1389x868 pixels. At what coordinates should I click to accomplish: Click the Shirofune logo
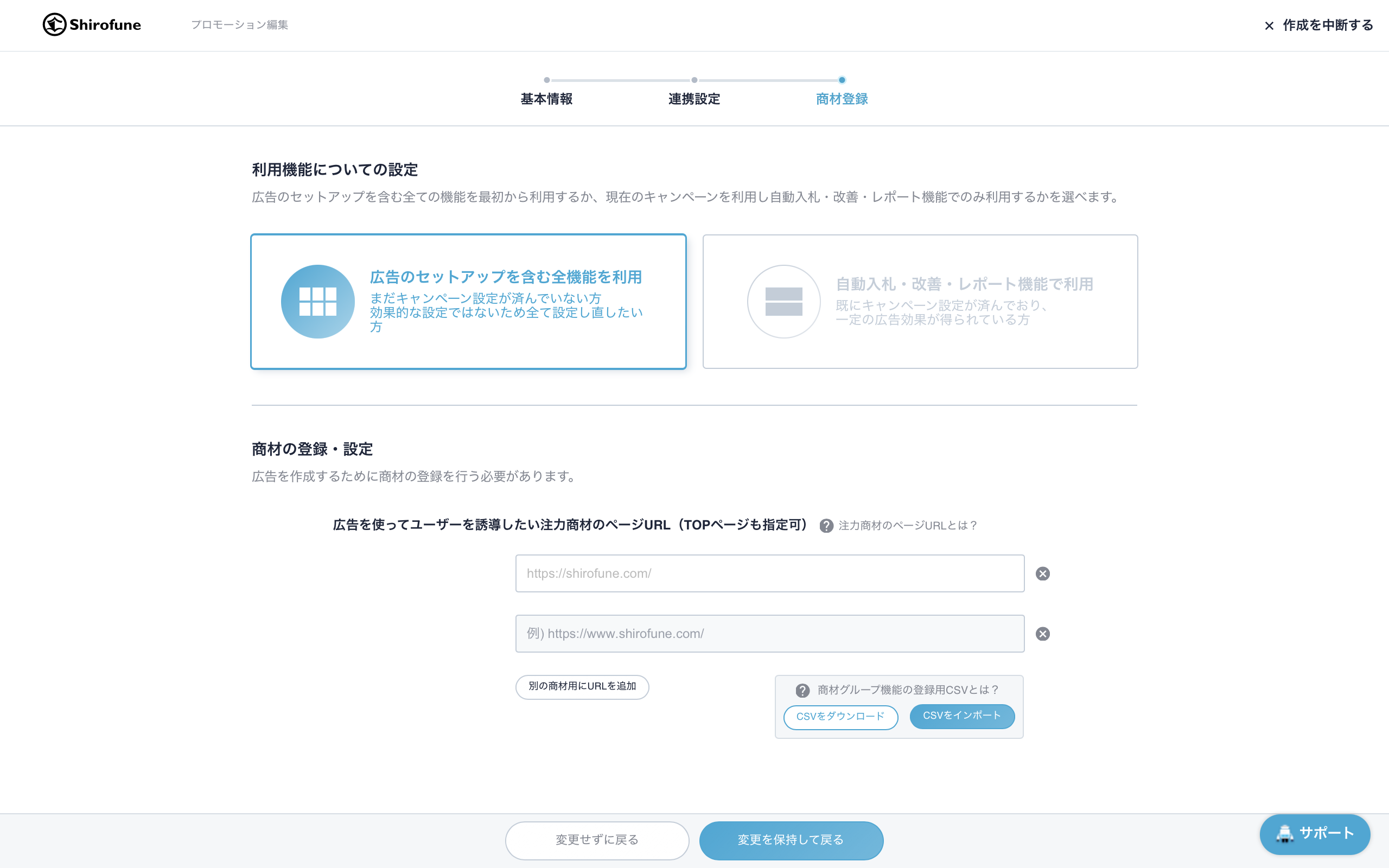[92, 25]
